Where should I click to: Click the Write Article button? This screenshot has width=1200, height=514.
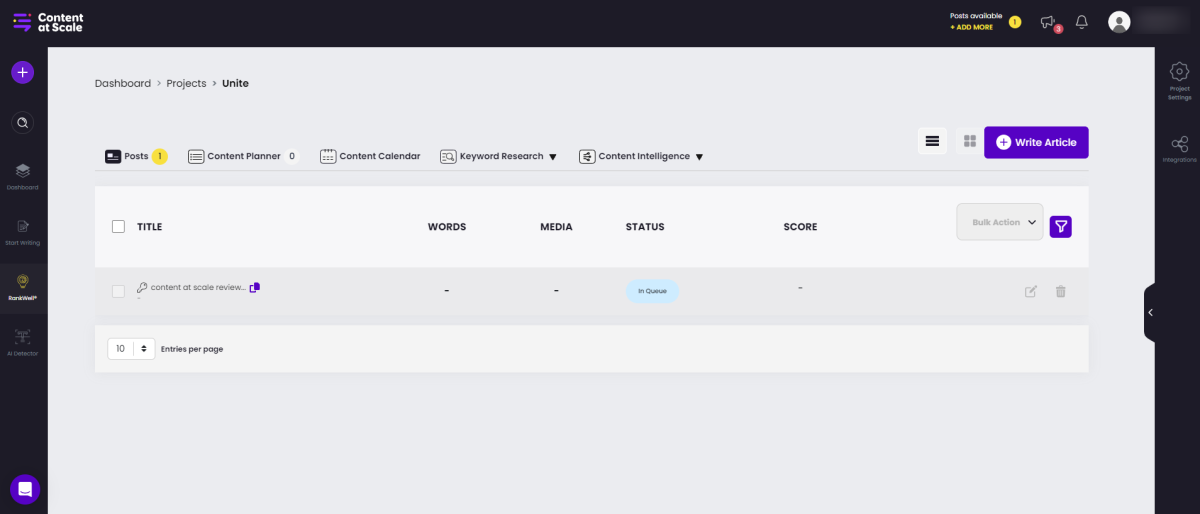click(1036, 142)
